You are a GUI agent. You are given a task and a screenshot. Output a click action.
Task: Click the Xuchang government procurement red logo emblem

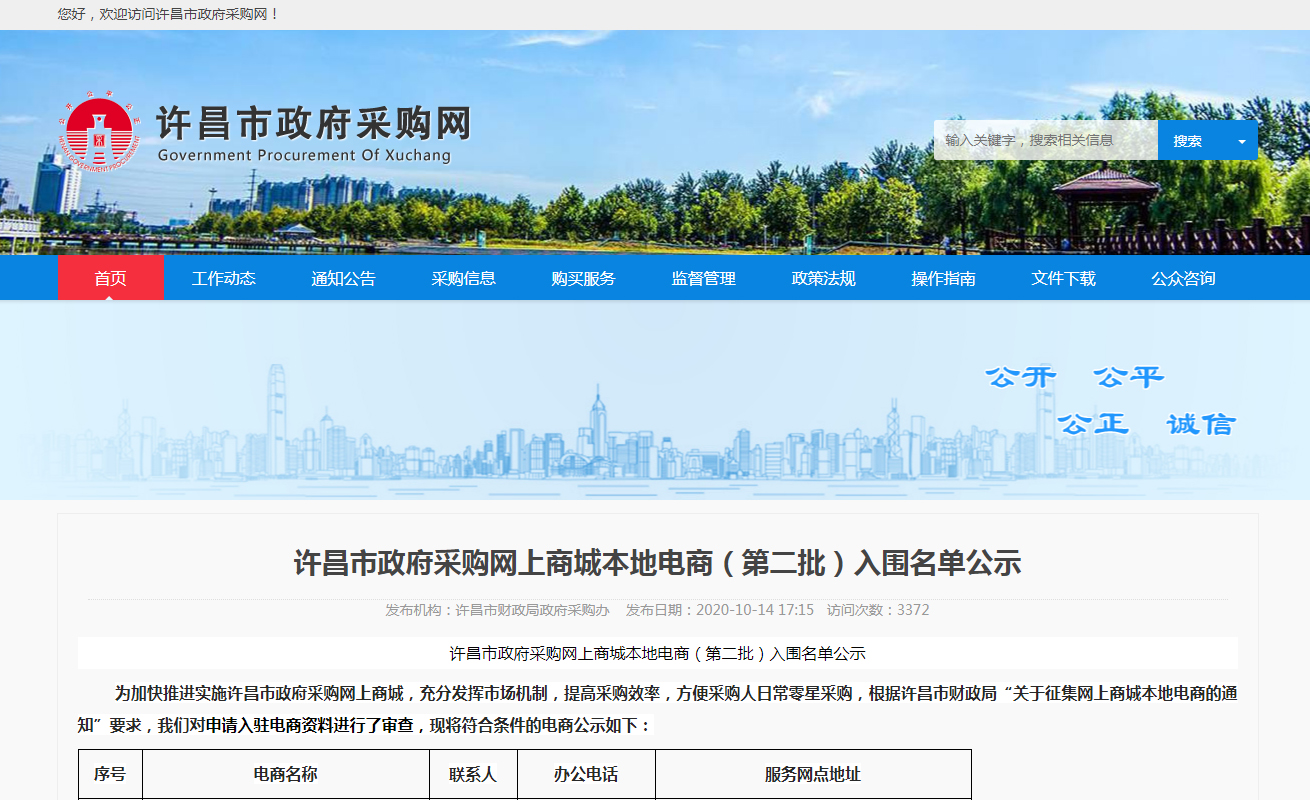click(99, 132)
